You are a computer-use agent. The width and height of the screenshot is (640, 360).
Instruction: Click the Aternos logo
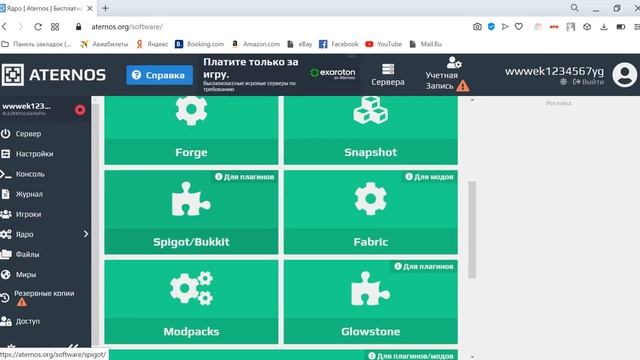[x=53, y=75]
